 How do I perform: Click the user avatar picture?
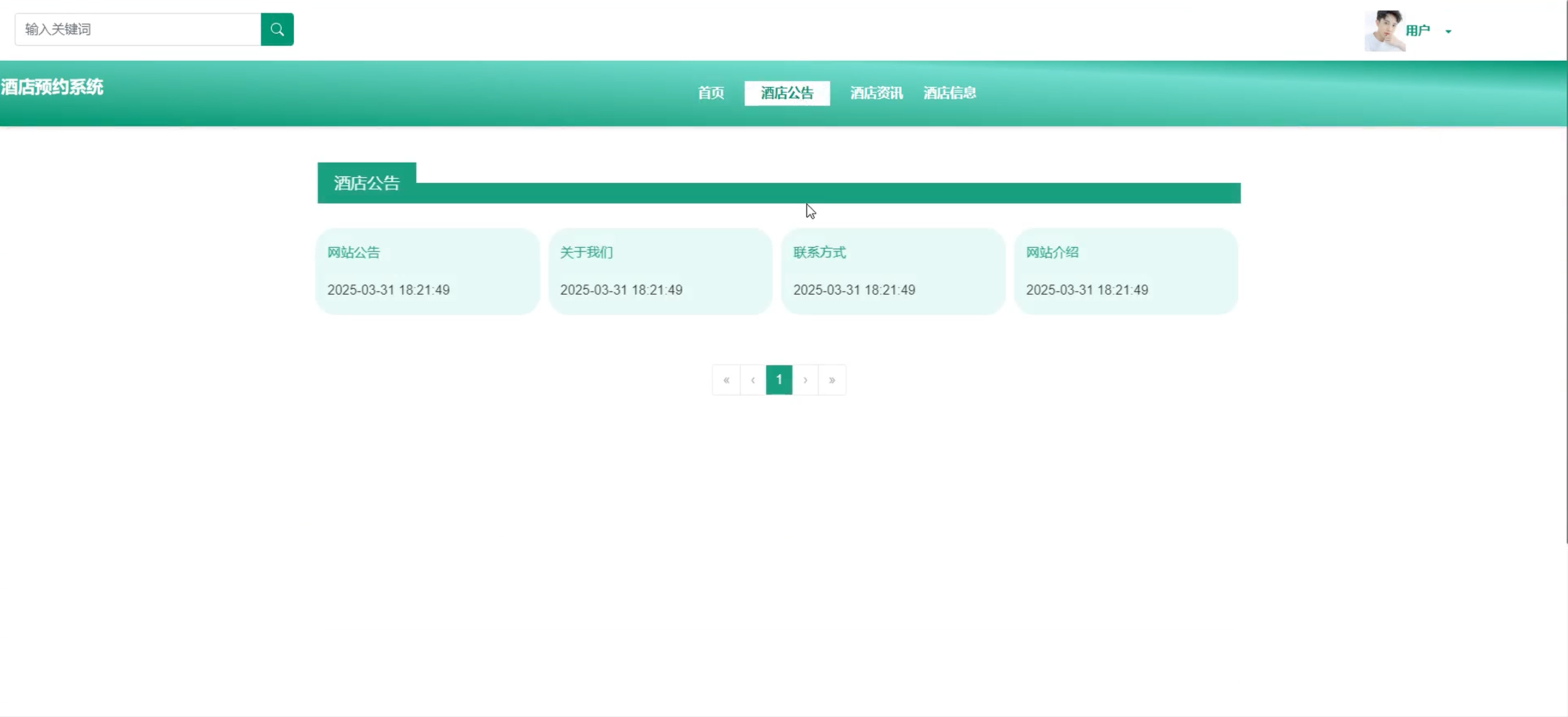pyautogui.click(x=1384, y=31)
